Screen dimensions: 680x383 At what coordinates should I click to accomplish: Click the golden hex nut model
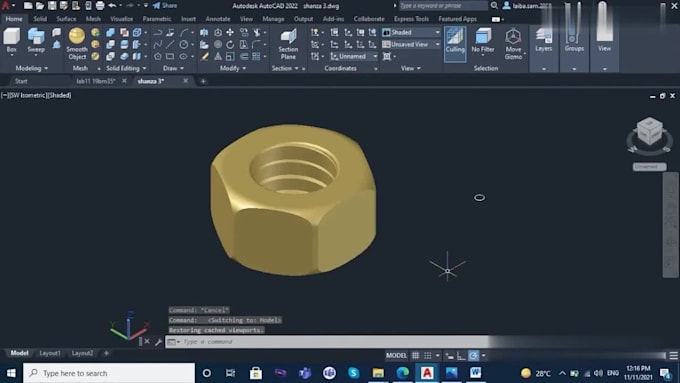tap(293, 200)
